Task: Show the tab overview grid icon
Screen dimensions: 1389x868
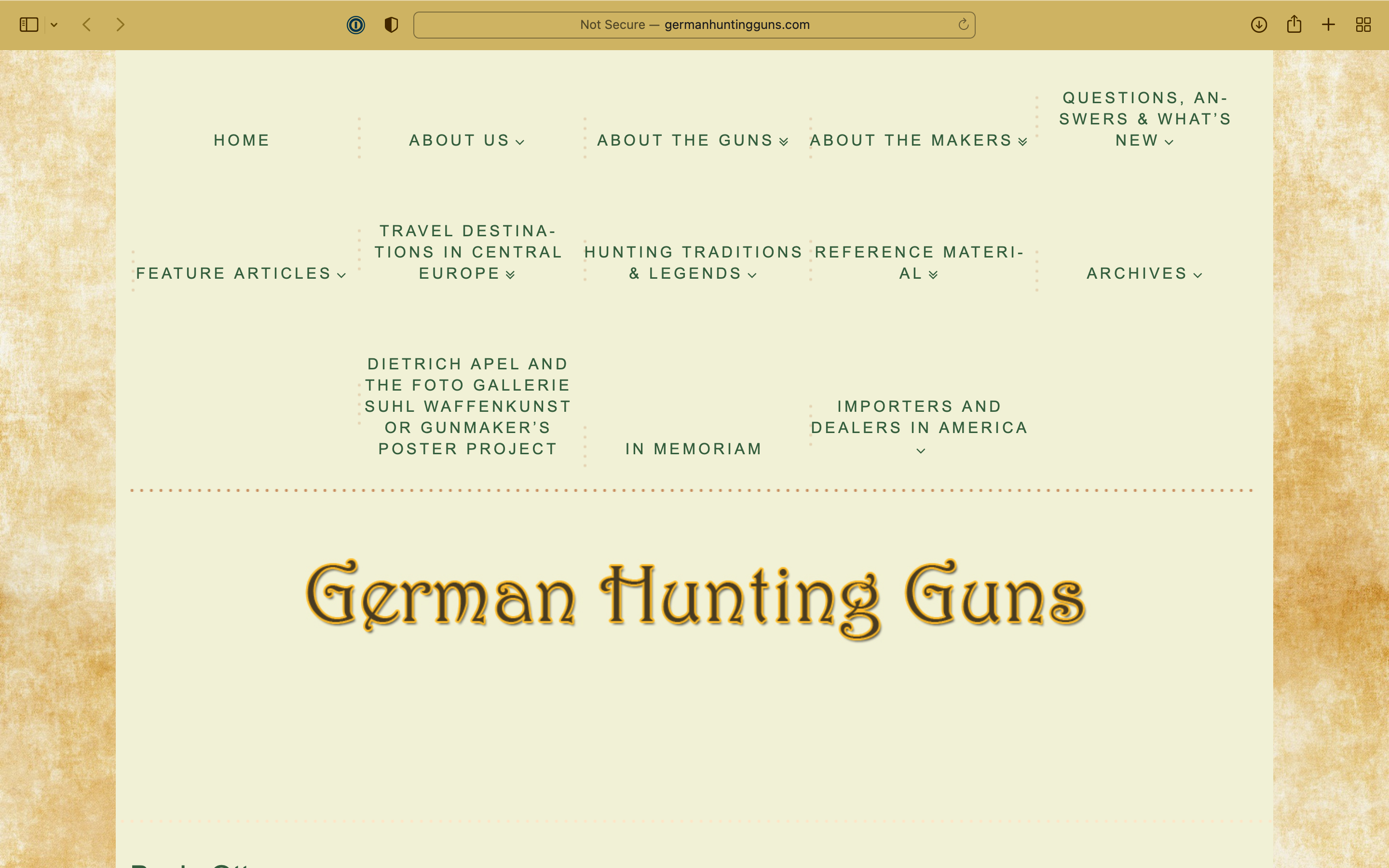Action: [1363, 25]
